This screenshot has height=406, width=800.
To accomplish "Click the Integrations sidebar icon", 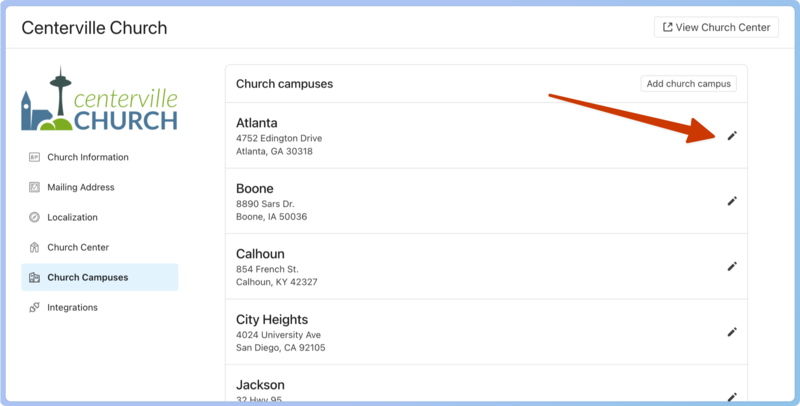I will (x=34, y=307).
